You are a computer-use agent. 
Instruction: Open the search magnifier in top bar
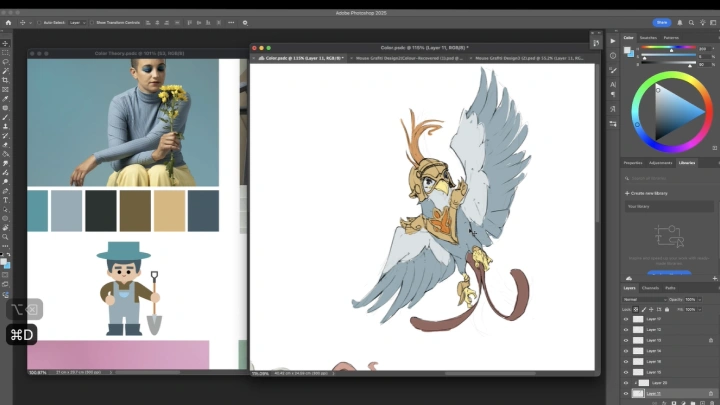click(691, 22)
